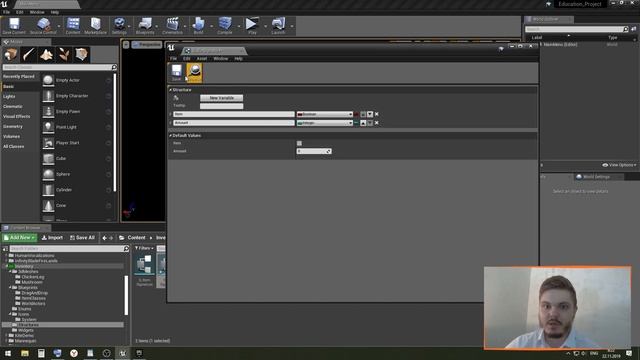Click the Add New button
This screenshot has width=640, height=360.
(20, 238)
